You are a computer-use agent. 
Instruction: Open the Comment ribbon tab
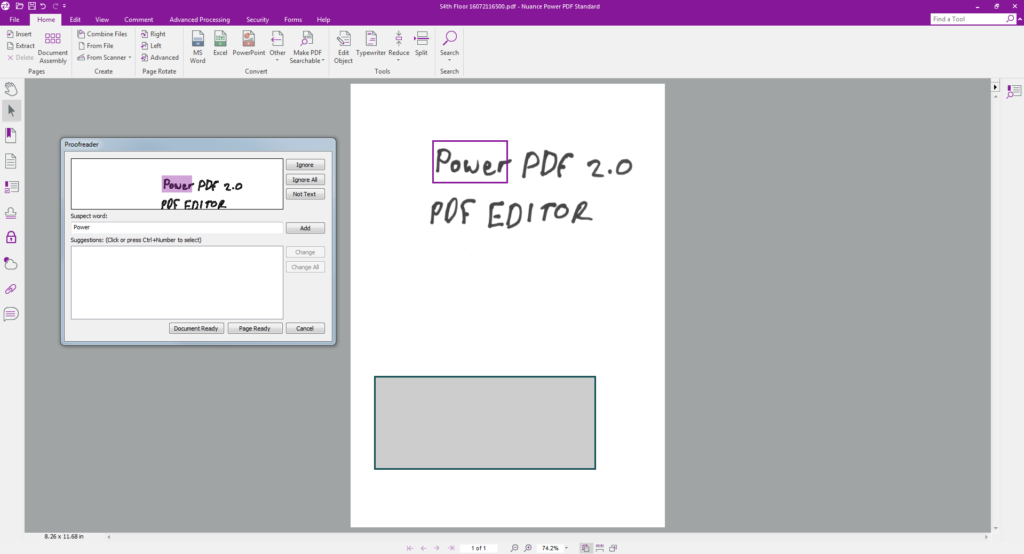(138, 20)
